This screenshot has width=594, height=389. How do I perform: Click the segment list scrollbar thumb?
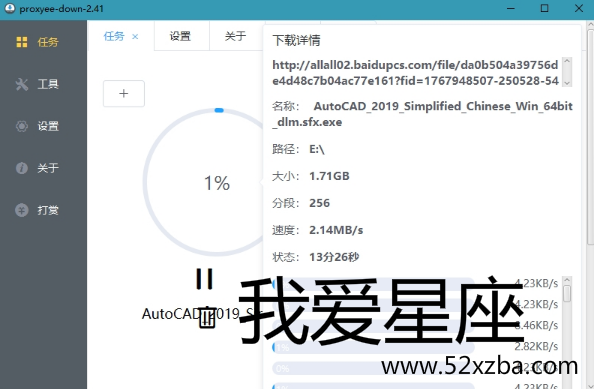[x=567, y=294]
